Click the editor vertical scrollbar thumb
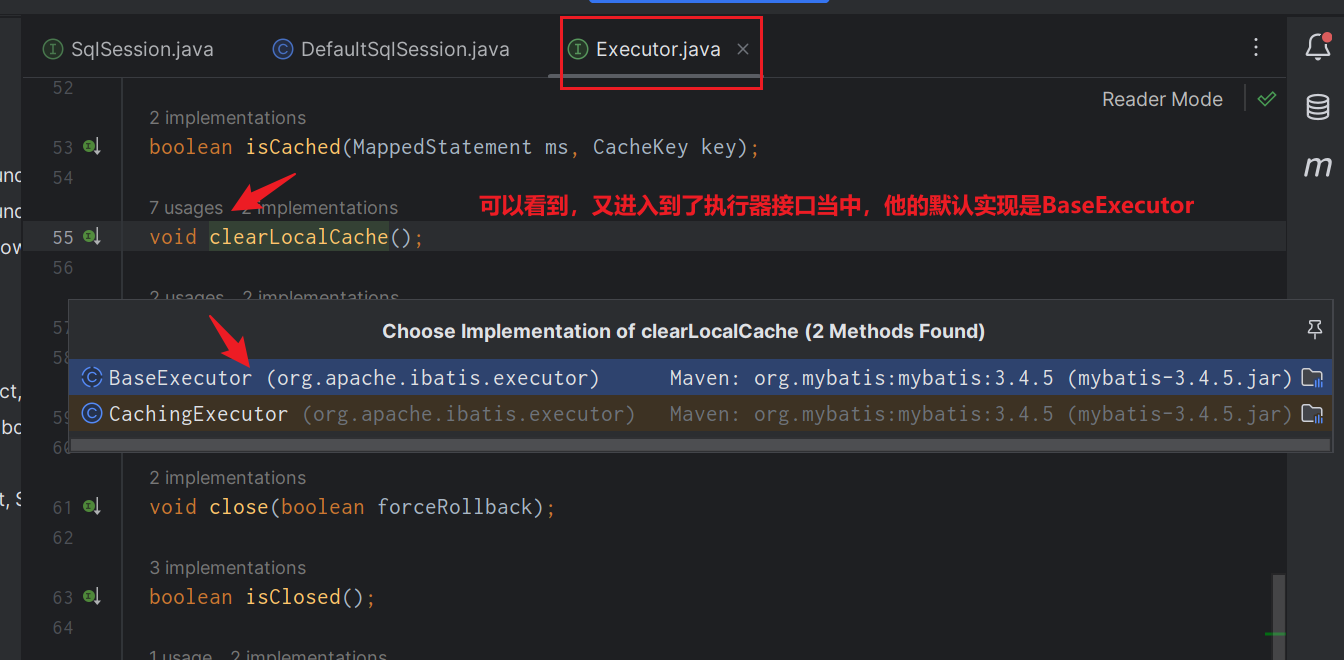1344x660 pixels. [1277, 616]
